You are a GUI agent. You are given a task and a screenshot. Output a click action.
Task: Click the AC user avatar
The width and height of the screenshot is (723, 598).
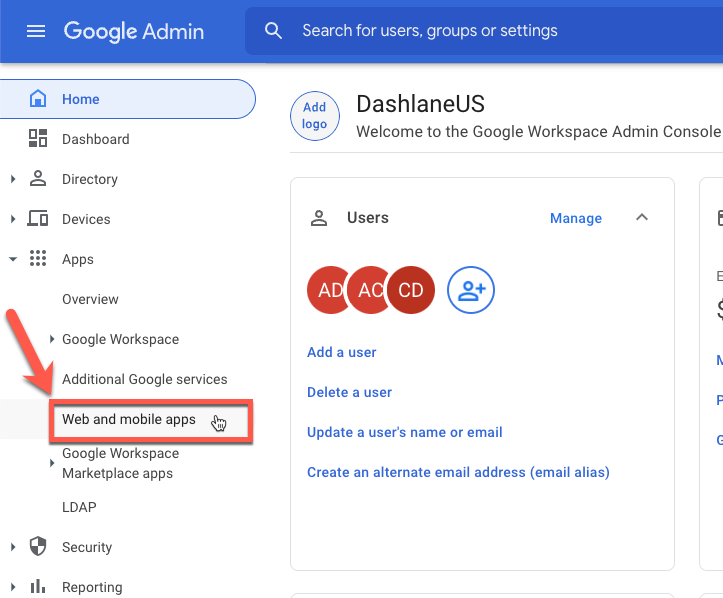coord(367,290)
